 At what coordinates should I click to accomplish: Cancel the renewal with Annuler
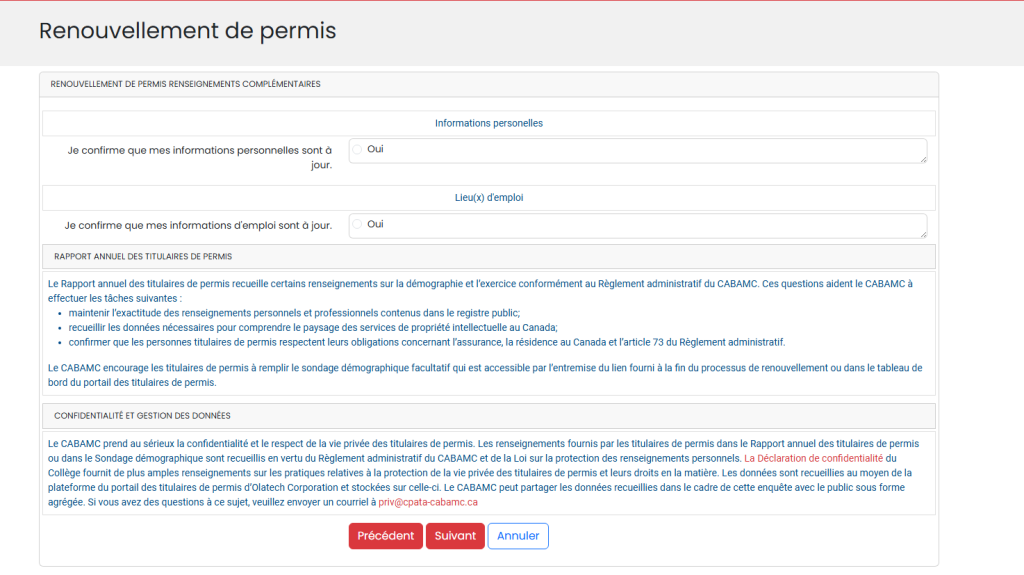point(518,536)
